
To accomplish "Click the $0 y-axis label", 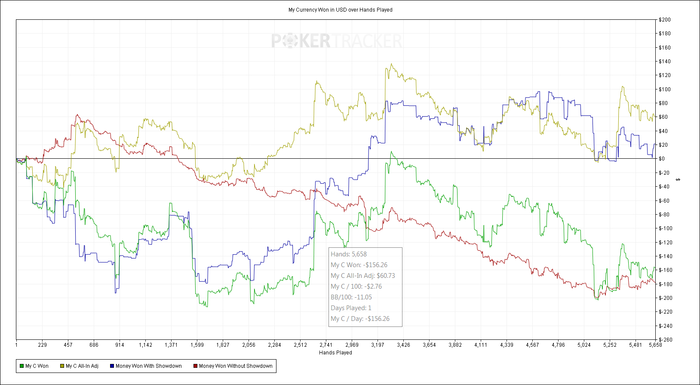I will pos(662,159).
